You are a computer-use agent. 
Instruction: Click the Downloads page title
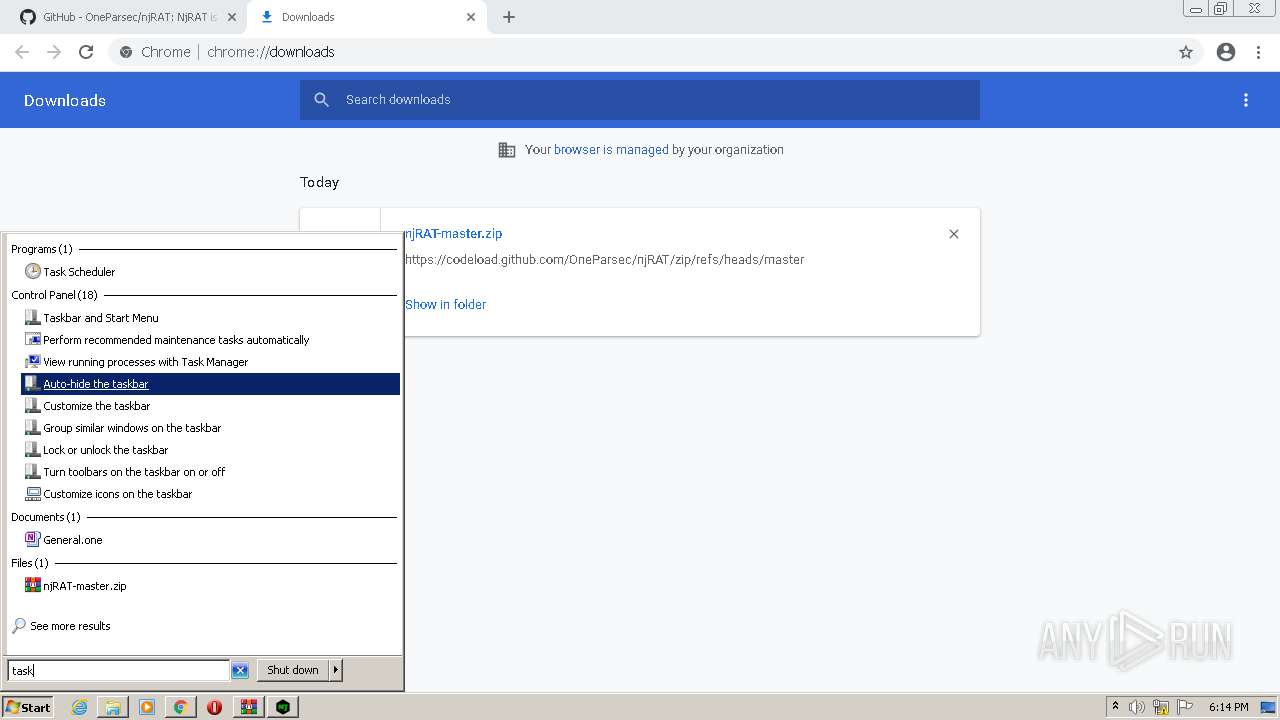[x=65, y=100]
